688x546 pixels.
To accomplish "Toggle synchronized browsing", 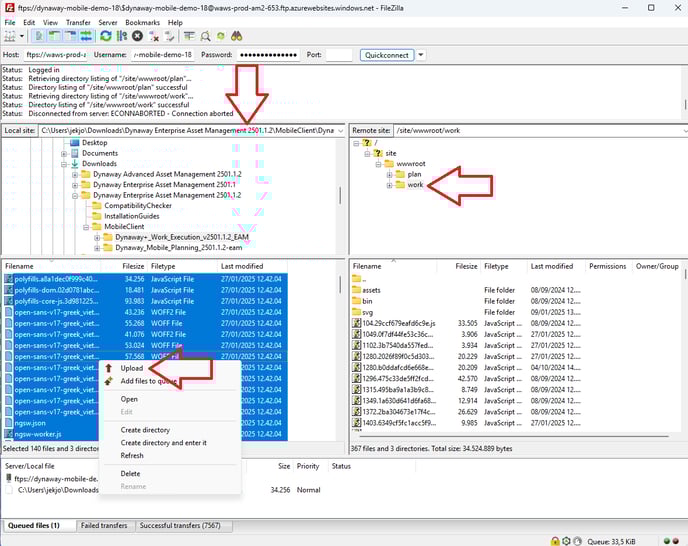I will (x=221, y=36).
